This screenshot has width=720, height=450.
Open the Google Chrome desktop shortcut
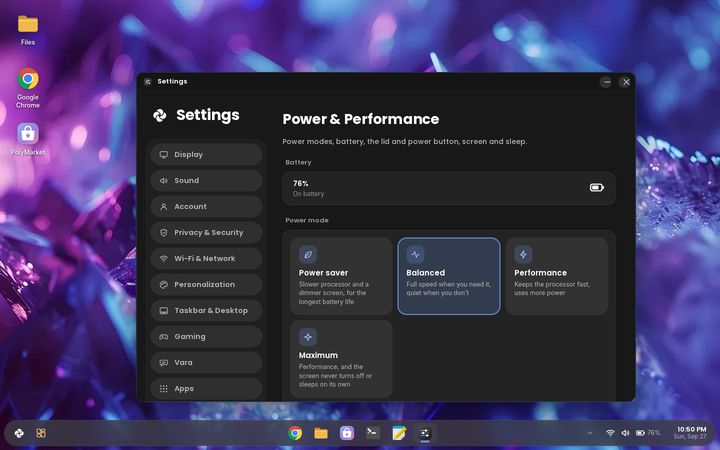(28, 89)
